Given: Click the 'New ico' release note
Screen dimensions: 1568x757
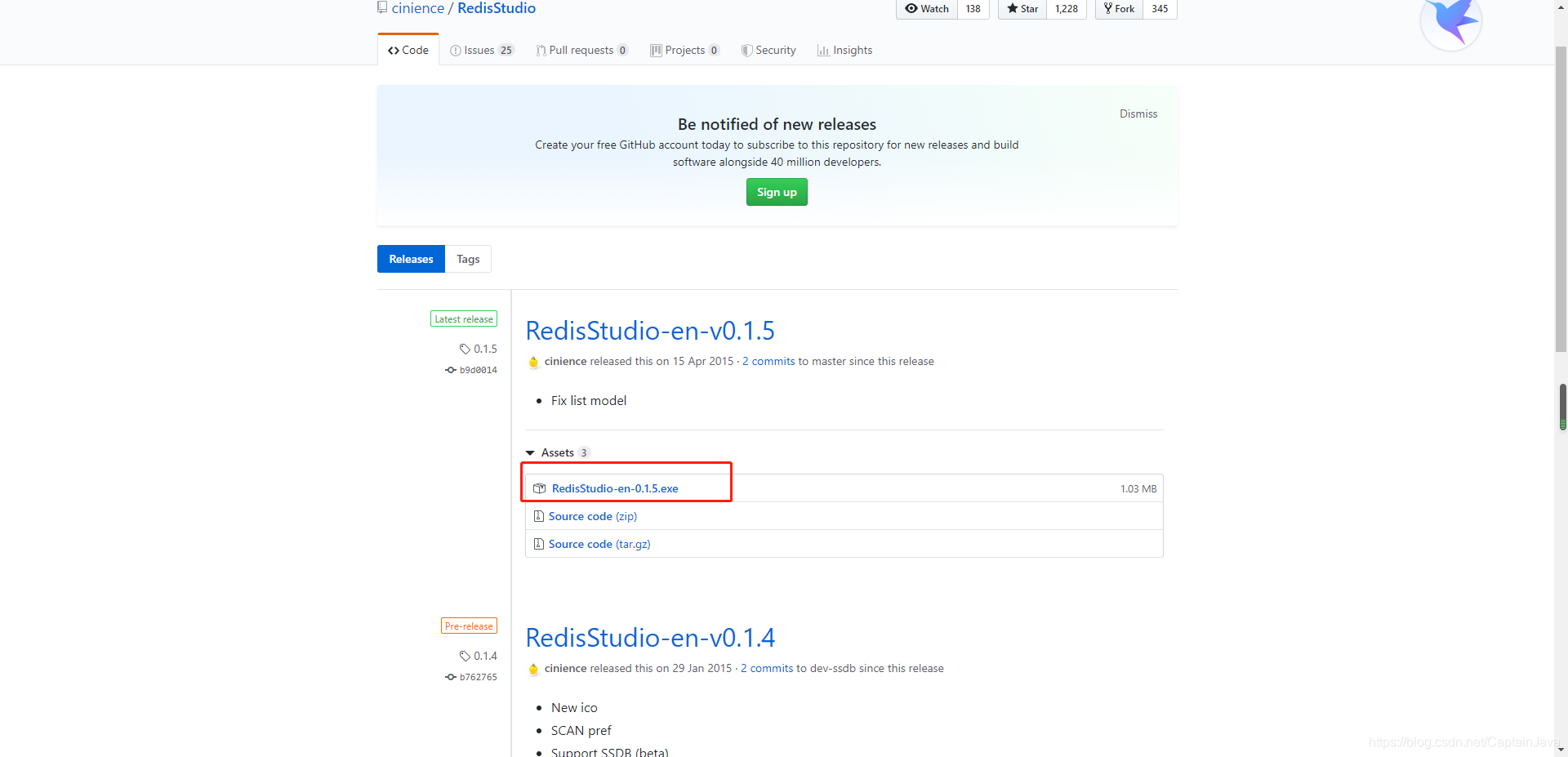Looking at the screenshot, I should coord(574,707).
